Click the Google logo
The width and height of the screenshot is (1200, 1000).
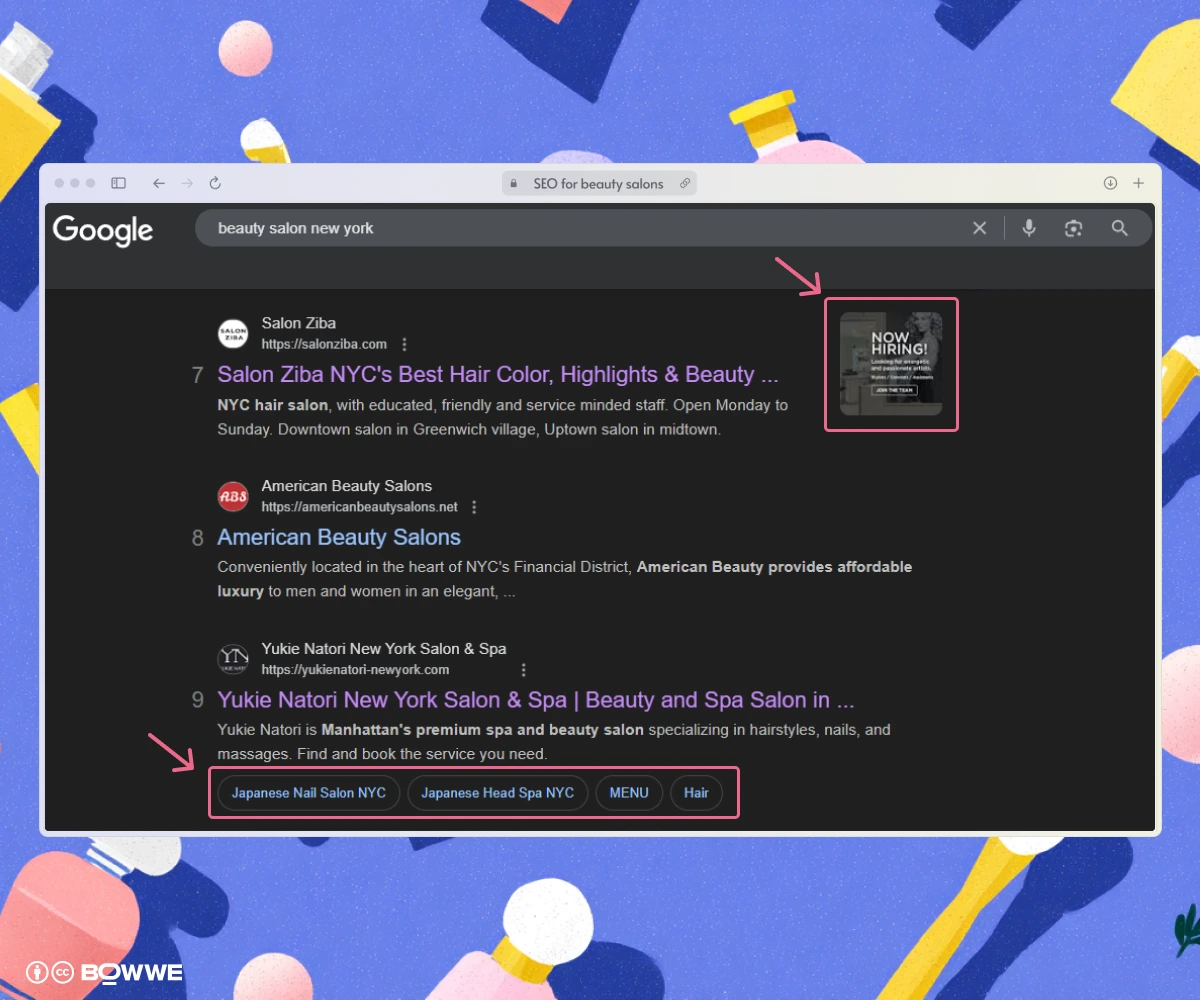103,230
